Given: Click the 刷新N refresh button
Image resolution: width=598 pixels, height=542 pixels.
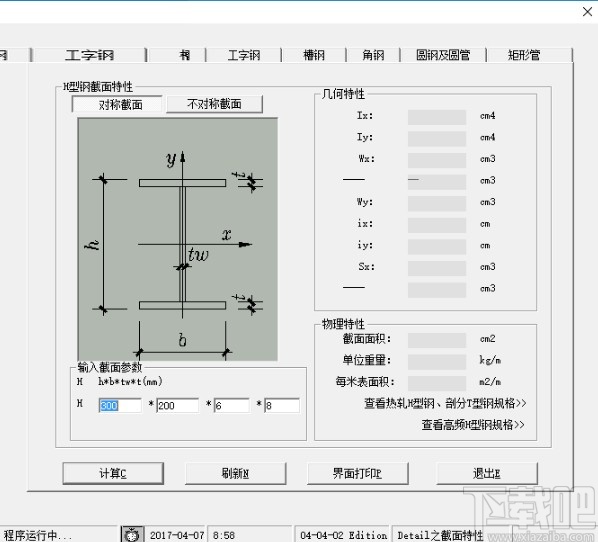Looking at the screenshot, I should pyautogui.click(x=235, y=473).
